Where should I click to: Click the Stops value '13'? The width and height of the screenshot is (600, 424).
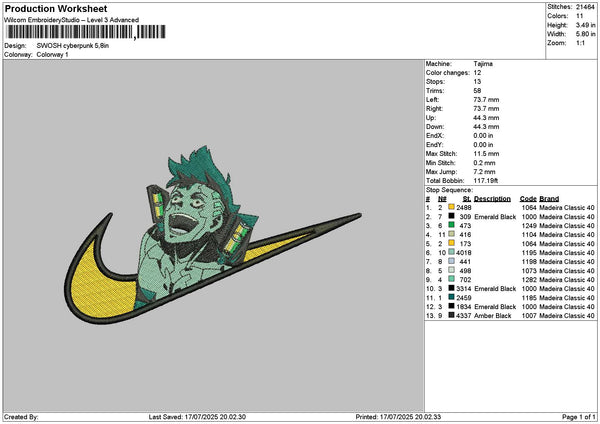477,82
